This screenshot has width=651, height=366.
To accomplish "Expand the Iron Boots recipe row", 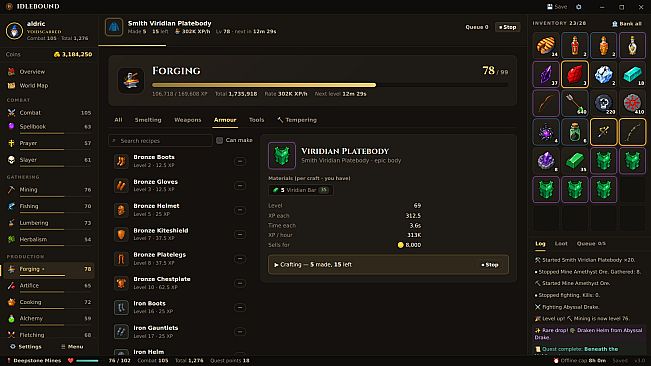I will pos(240,307).
